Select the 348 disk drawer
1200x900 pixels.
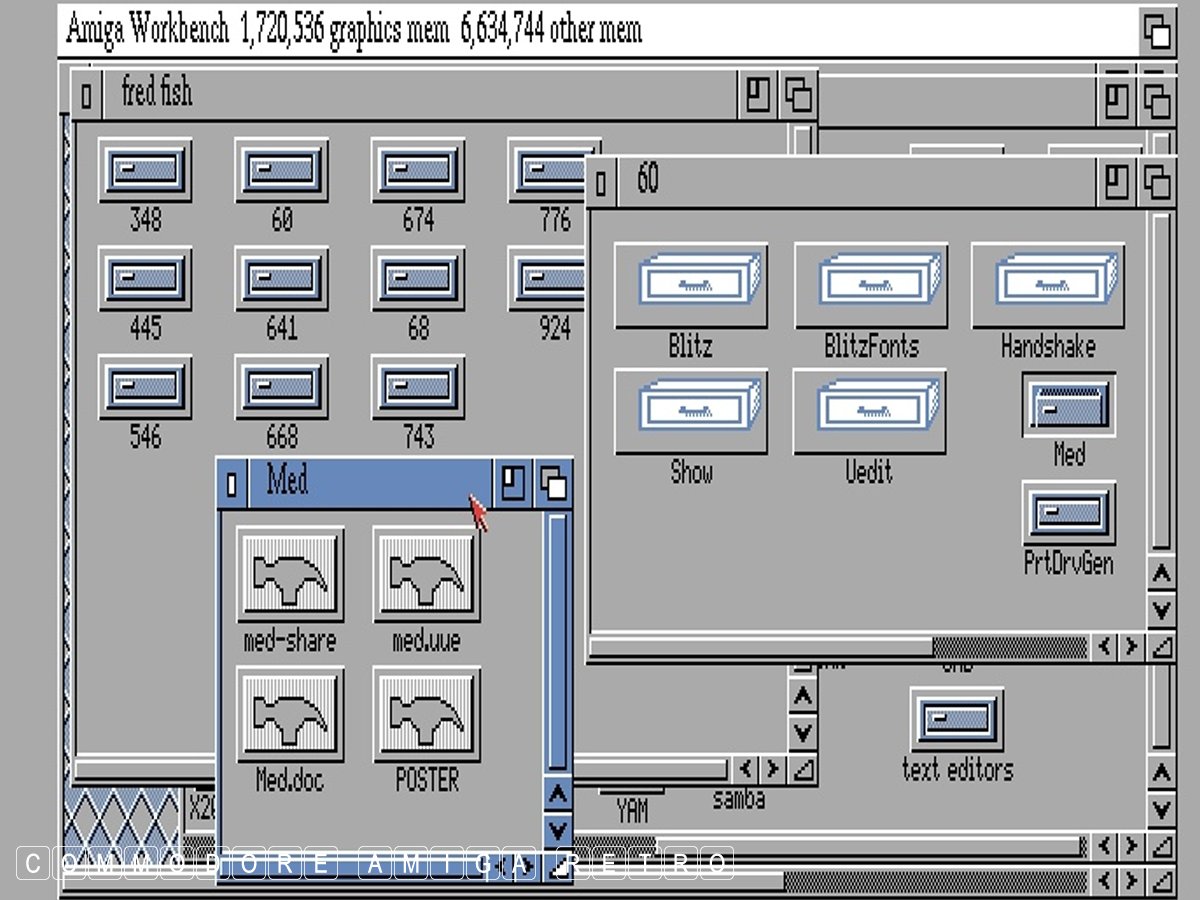point(145,171)
